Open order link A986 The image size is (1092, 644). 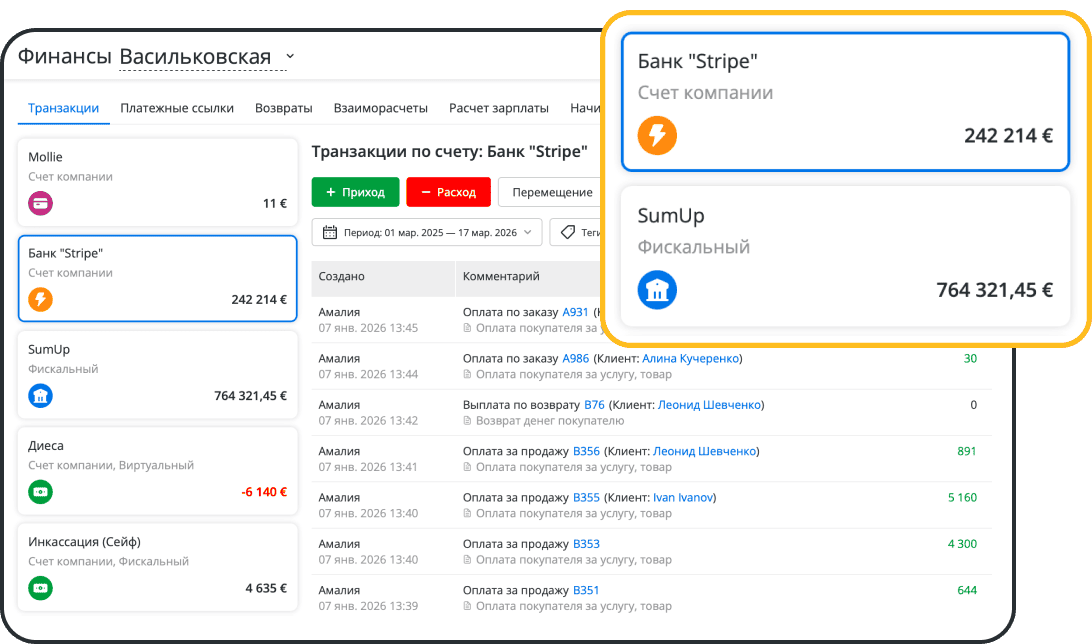[576, 358]
